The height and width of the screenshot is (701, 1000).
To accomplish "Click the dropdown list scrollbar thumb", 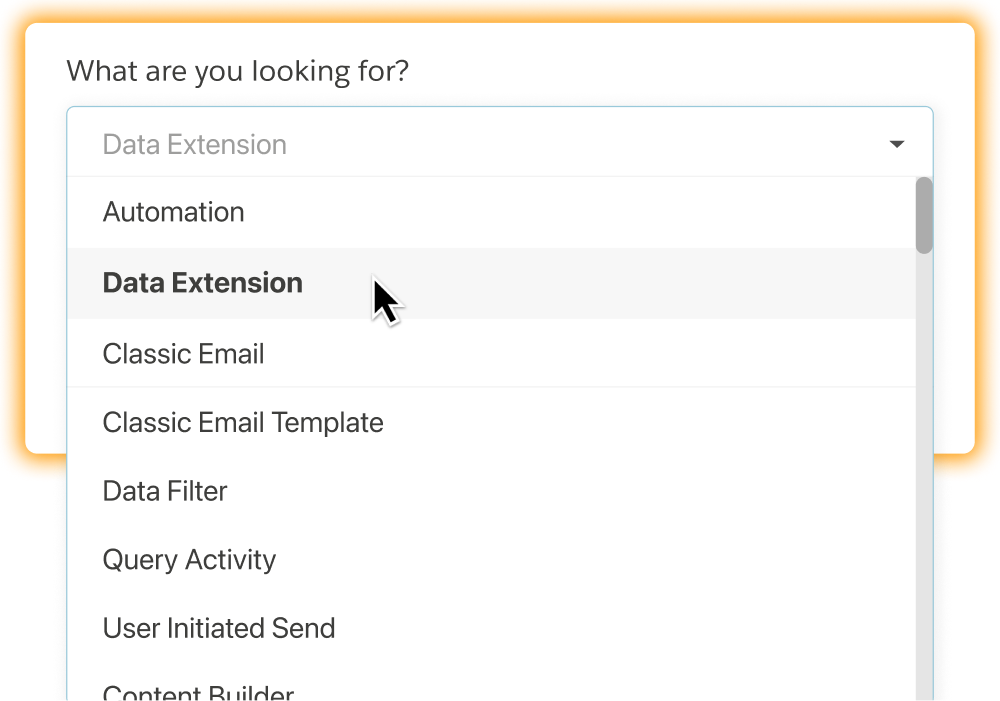I will click(924, 215).
